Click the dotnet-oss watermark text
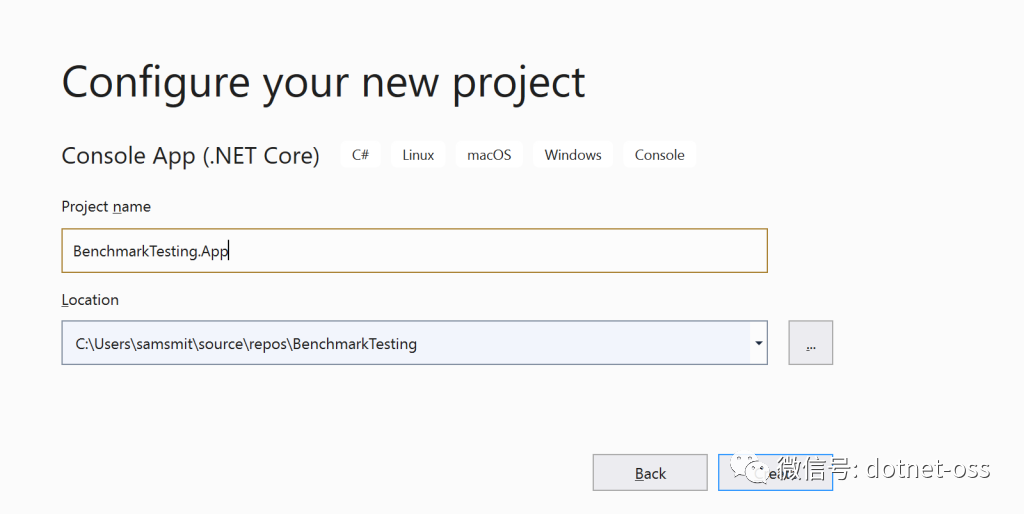Screen dimensions: 1024x514 (928, 469)
